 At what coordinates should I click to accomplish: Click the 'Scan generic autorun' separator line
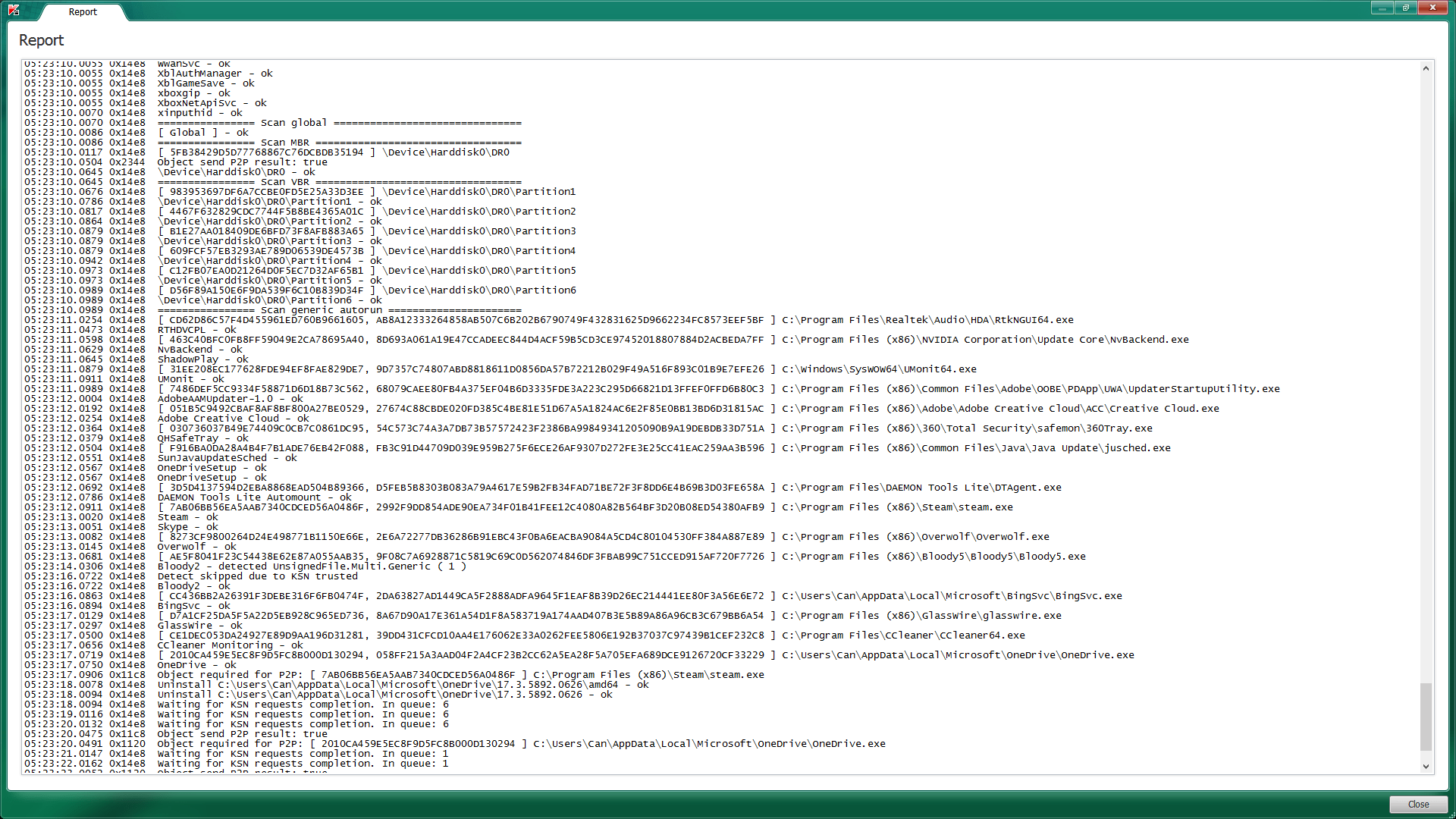click(339, 310)
